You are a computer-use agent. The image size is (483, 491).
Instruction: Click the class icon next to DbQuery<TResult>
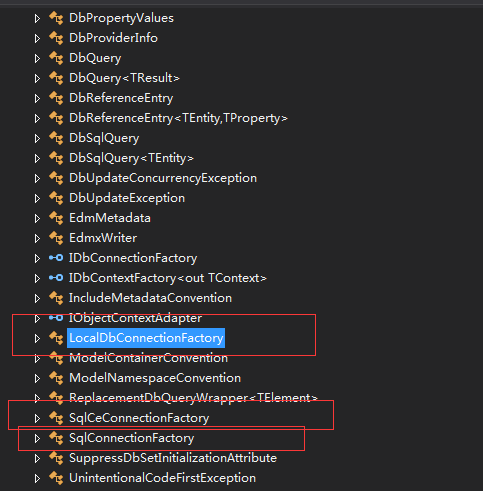(56, 78)
